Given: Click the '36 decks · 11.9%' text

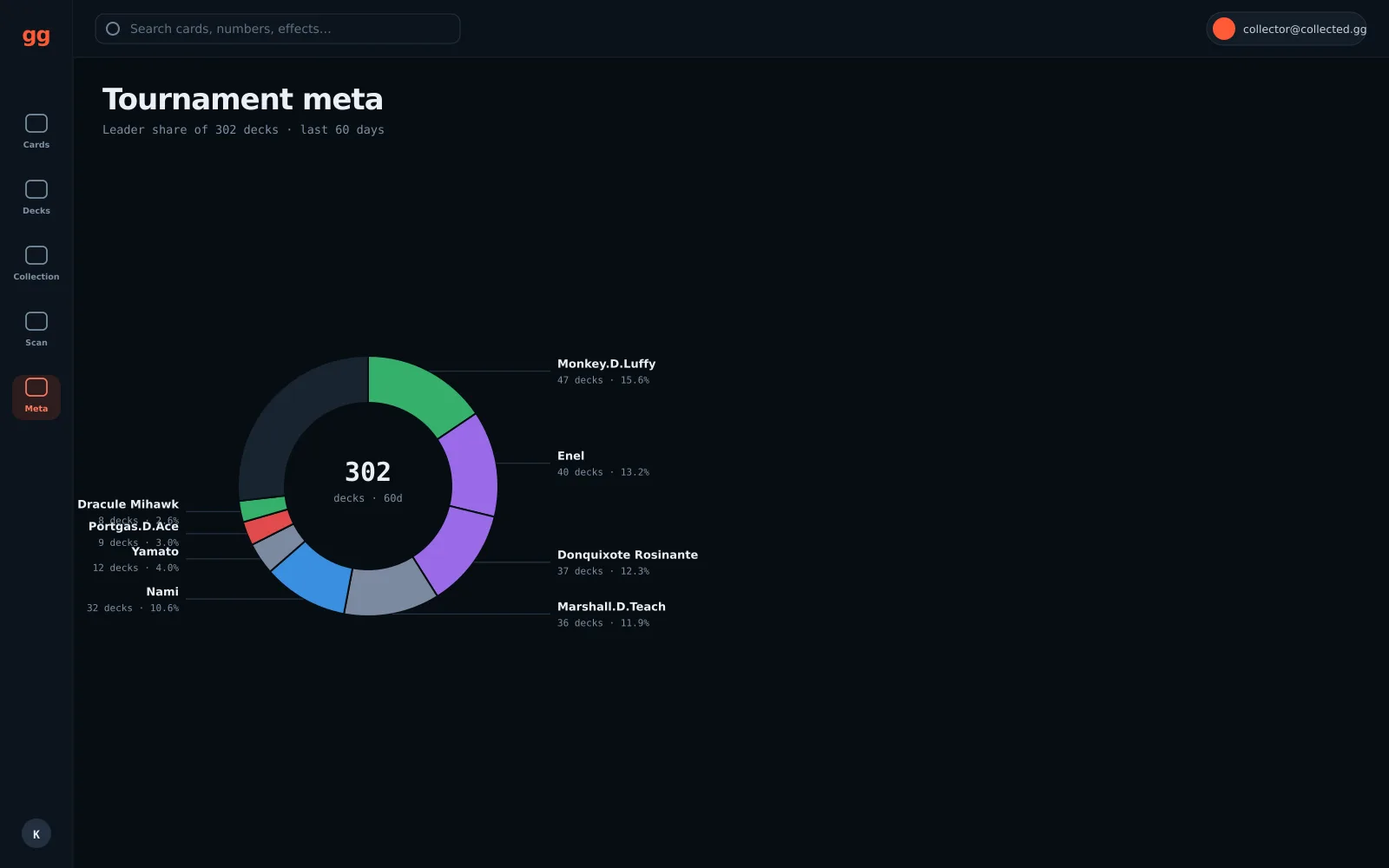Looking at the screenshot, I should coord(603,623).
